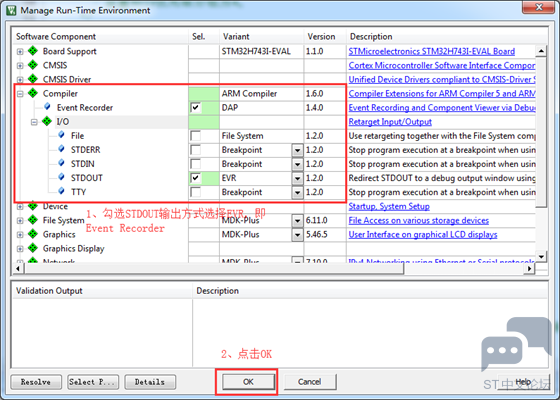Click the Validation Output column header
The width and height of the screenshot is (560, 400).
tap(102, 291)
